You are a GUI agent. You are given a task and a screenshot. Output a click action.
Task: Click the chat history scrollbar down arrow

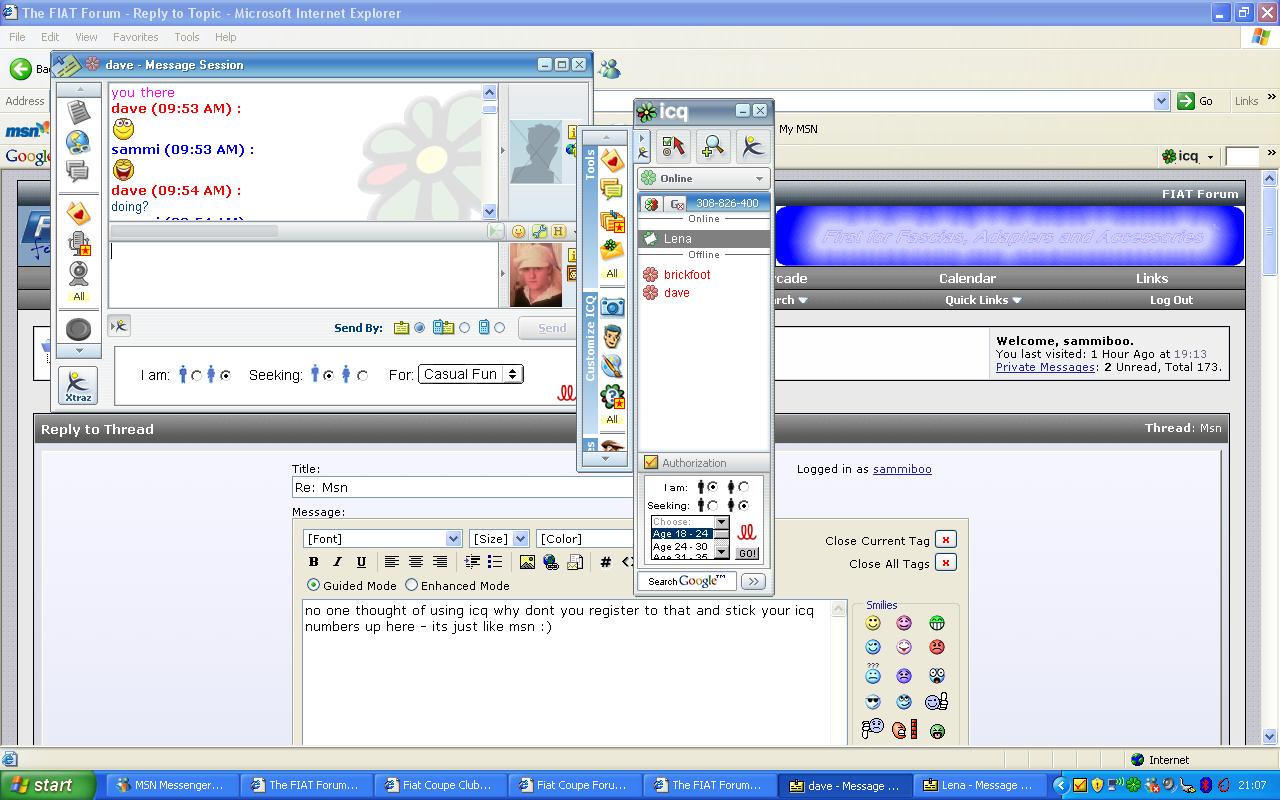(489, 210)
